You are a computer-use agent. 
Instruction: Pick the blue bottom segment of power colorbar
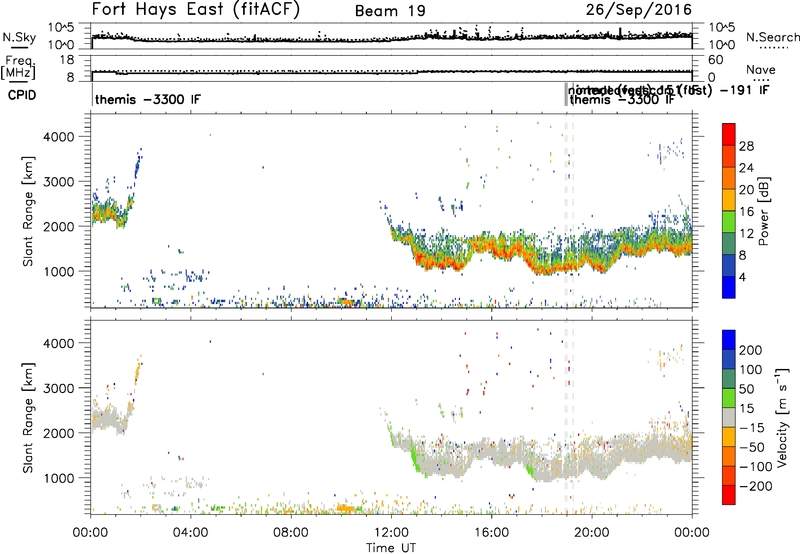click(x=729, y=288)
